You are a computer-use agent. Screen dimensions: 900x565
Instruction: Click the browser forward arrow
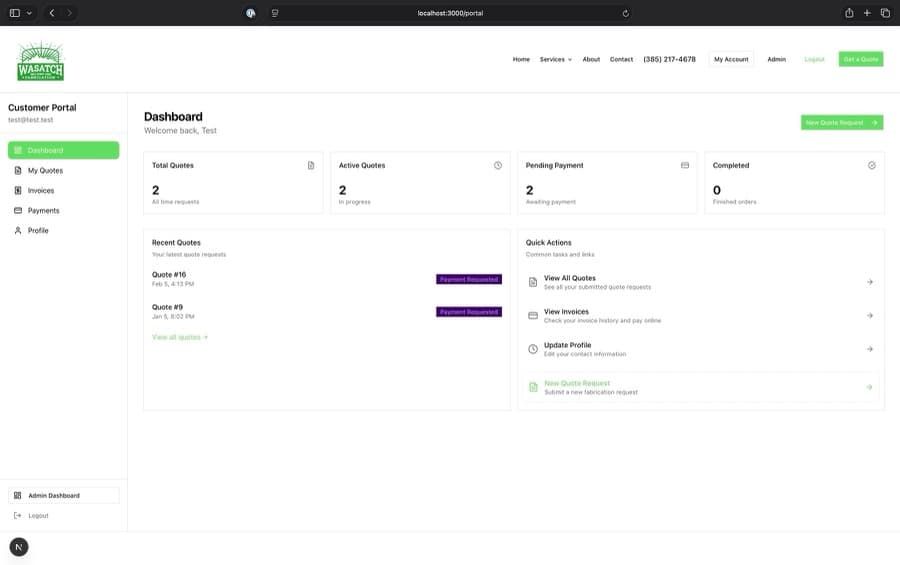point(69,13)
